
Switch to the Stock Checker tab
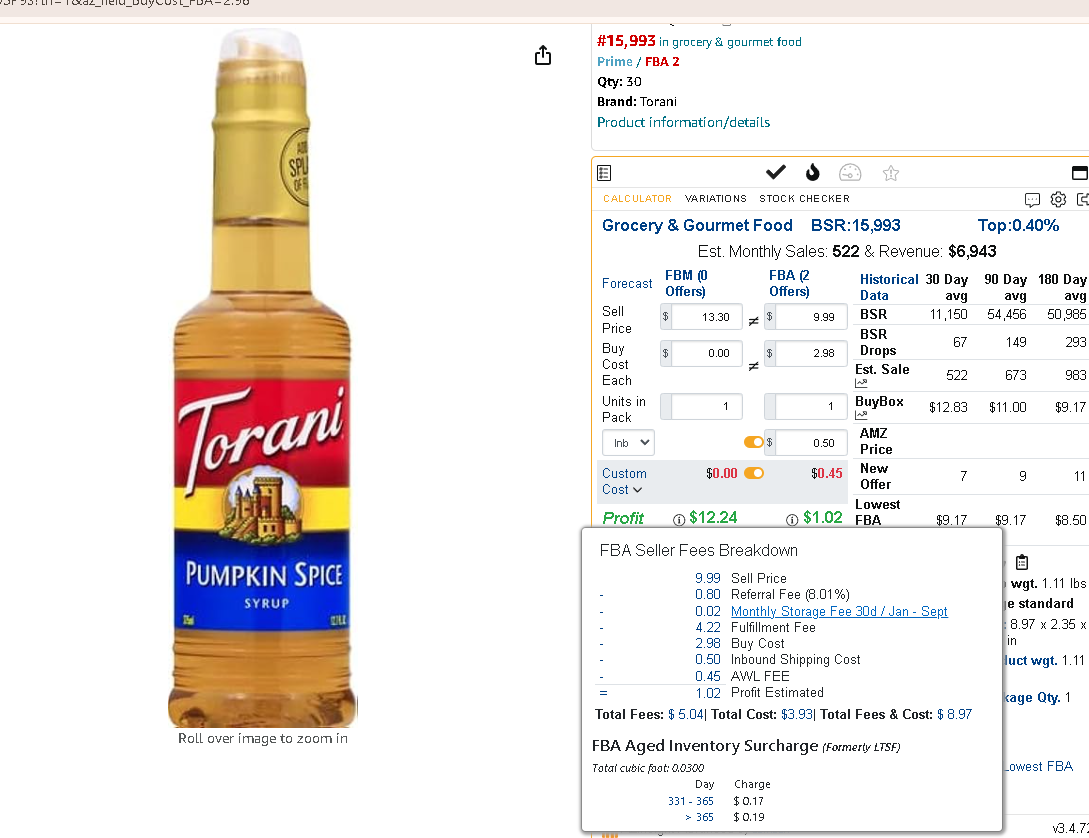tap(804, 199)
